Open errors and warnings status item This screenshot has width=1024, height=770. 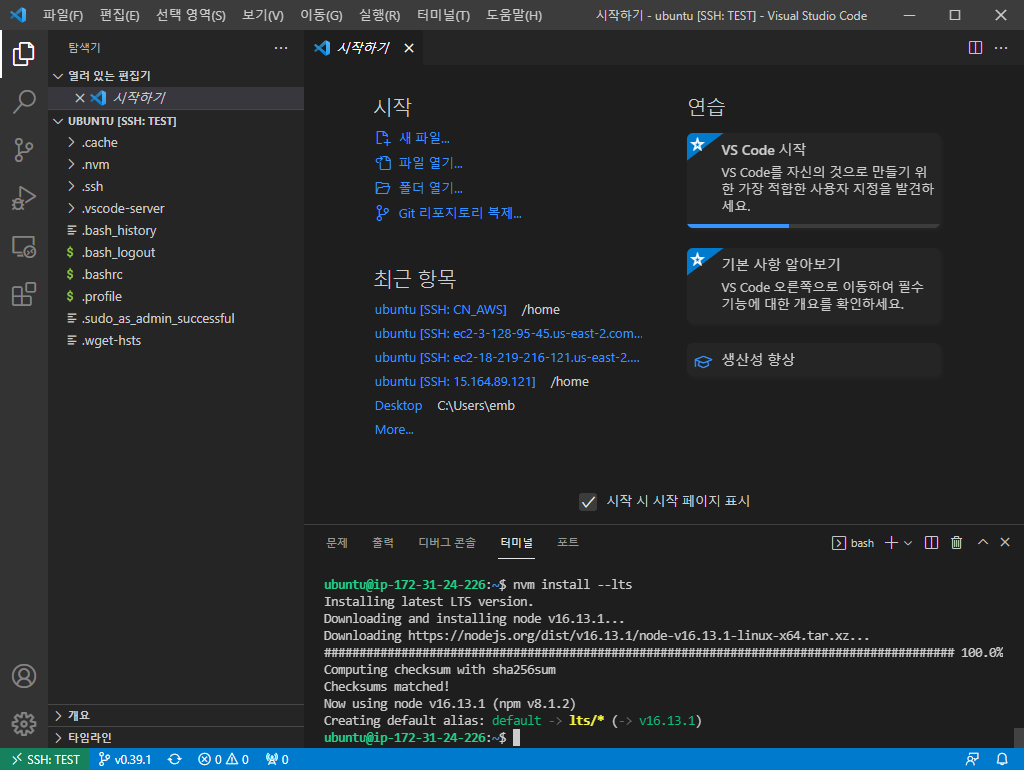click(x=223, y=759)
